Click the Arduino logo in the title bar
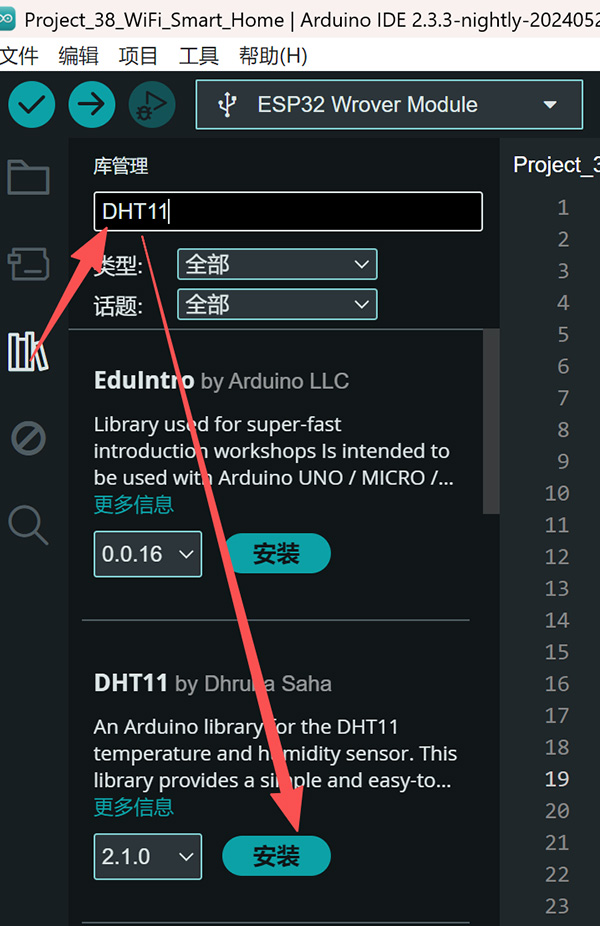 7,19
